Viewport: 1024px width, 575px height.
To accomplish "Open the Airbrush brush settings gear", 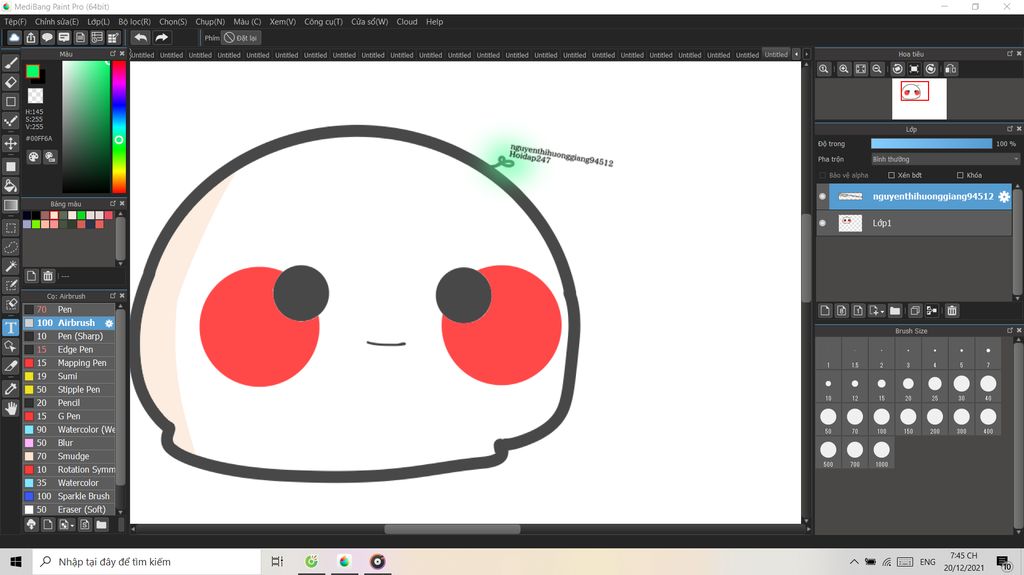I will click(109, 323).
